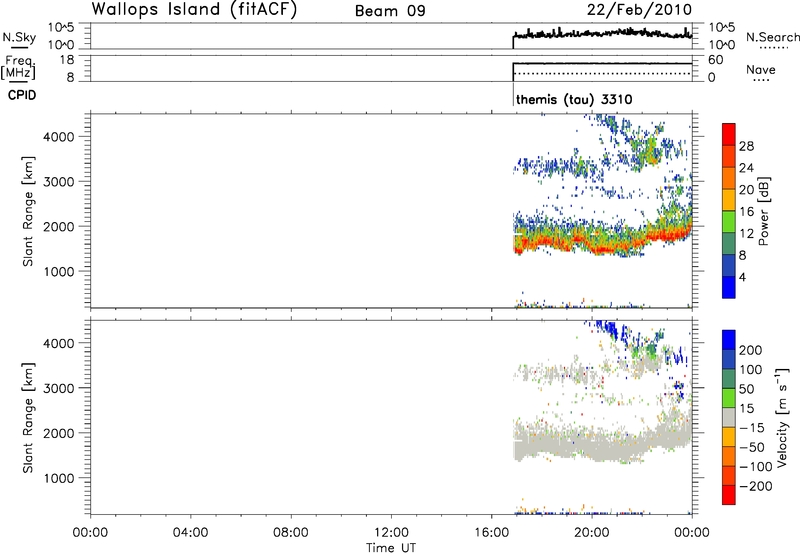Click the '20:00' time axis tick
800x554 pixels.
(592, 533)
